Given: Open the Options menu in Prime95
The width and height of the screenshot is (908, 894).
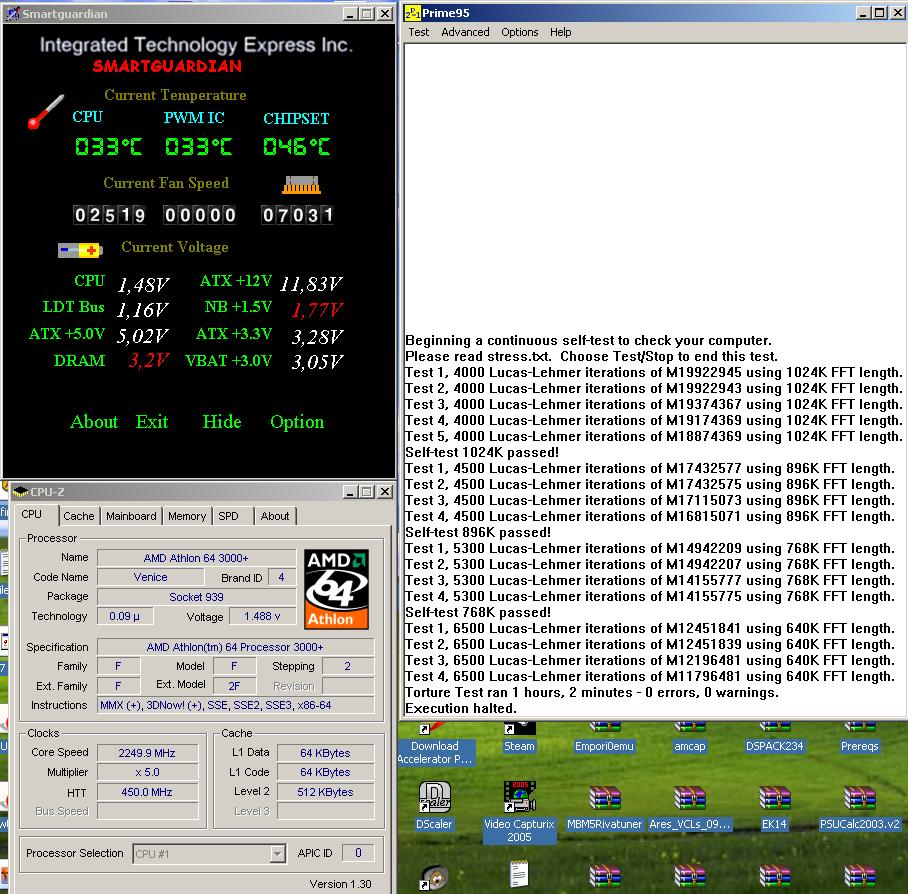Looking at the screenshot, I should (x=520, y=32).
